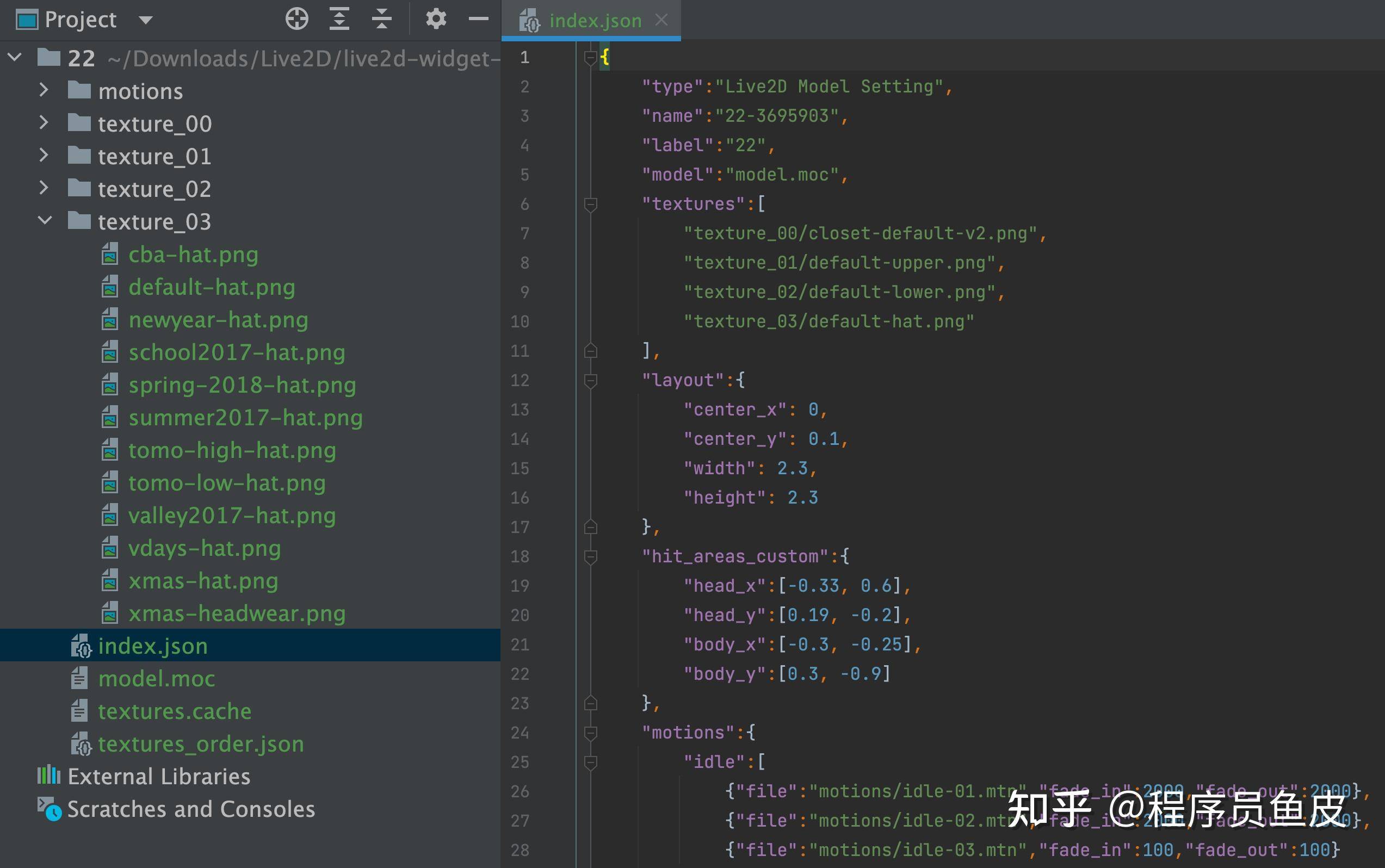1385x868 pixels.
Task: Fold the layout object at line 12
Action: 590,381
